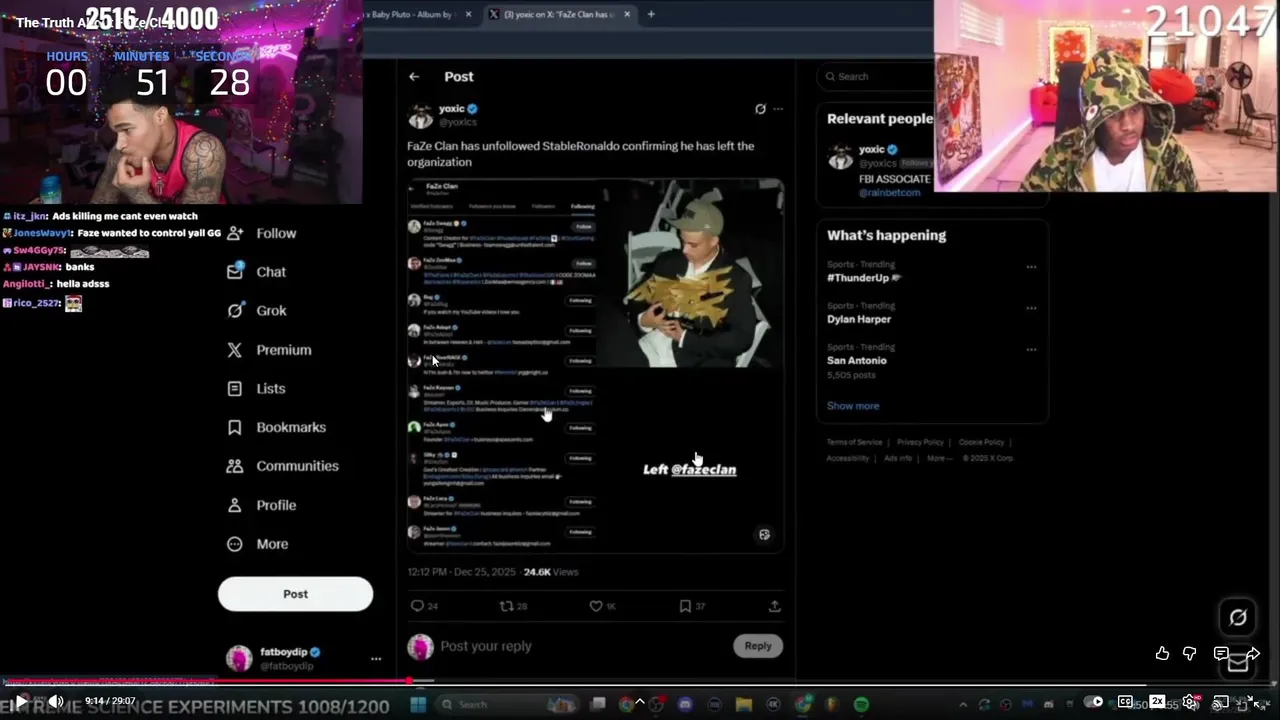Open the options dots for San Antonio trend

click(1031, 349)
